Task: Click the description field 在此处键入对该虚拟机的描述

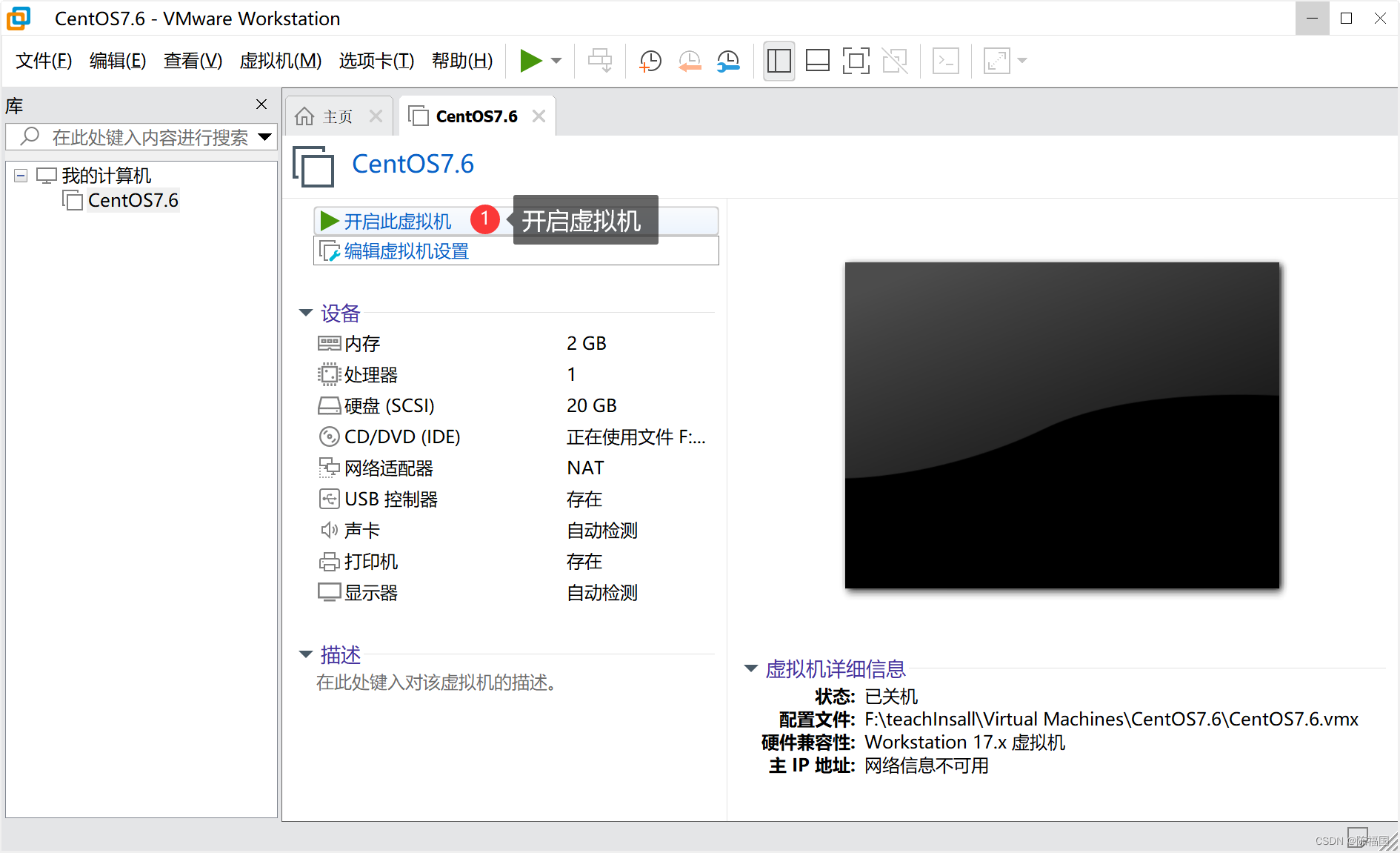Action: click(436, 682)
